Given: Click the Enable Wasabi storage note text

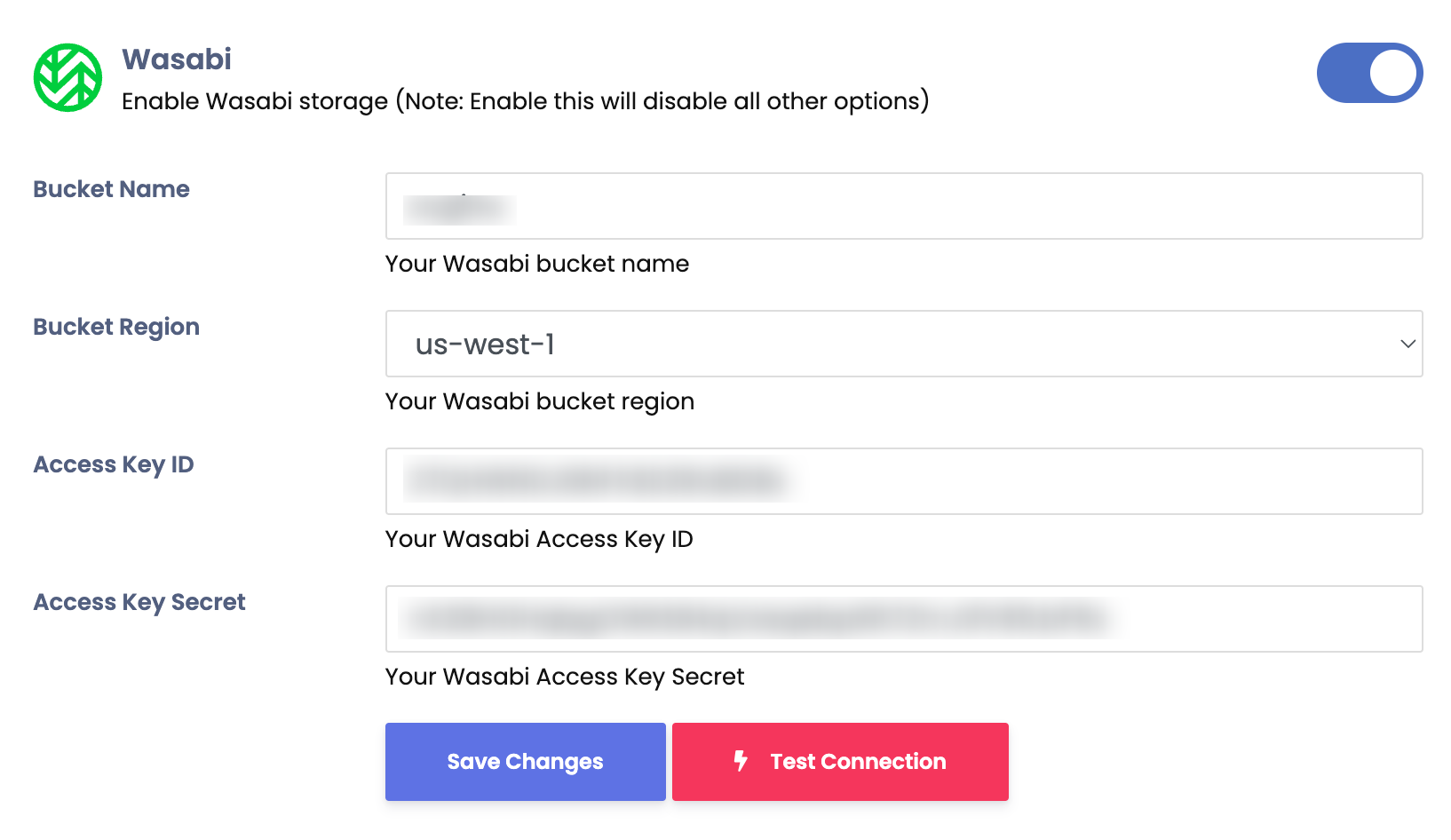Looking at the screenshot, I should coord(525,101).
